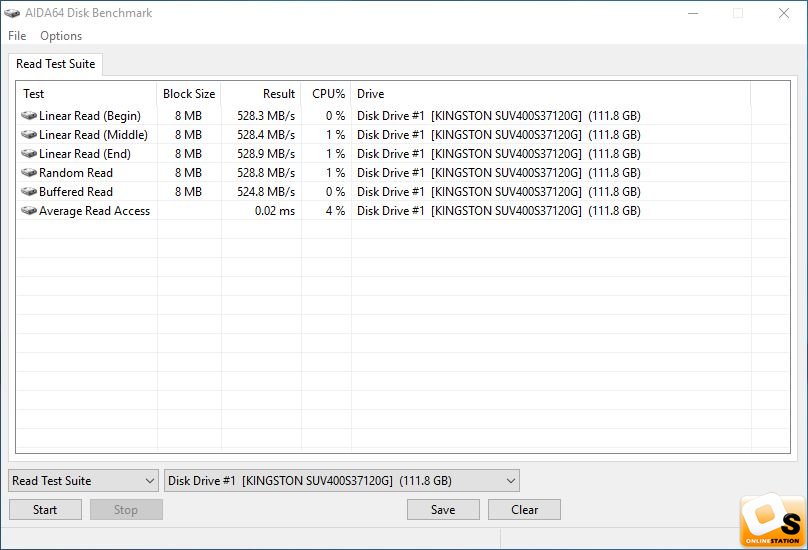
Task: Click the AIDA64 title bar app icon
Action: [x=12, y=13]
